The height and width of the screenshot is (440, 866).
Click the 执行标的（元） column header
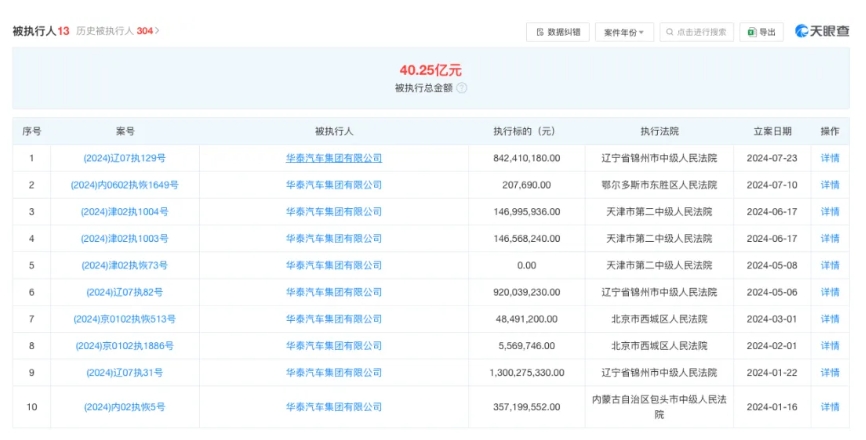pyautogui.click(x=526, y=131)
